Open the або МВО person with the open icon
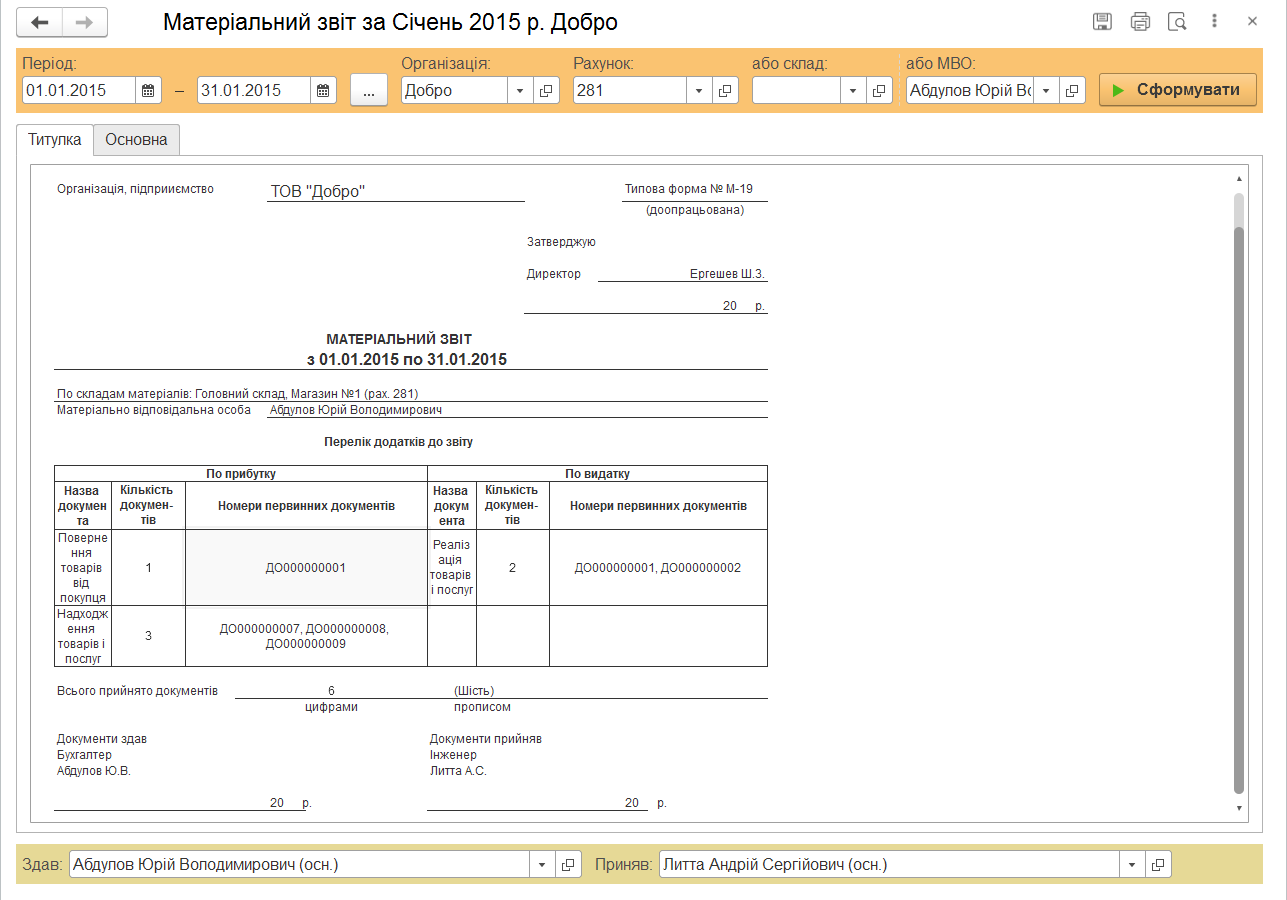 [x=1072, y=90]
